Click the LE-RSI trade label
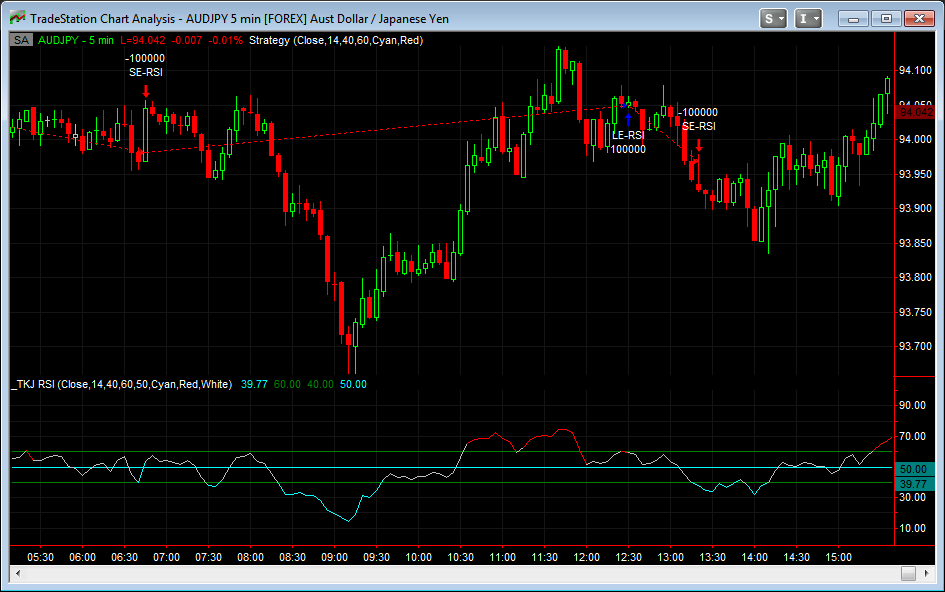This screenshot has height=592, width=945. tap(628, 136)
